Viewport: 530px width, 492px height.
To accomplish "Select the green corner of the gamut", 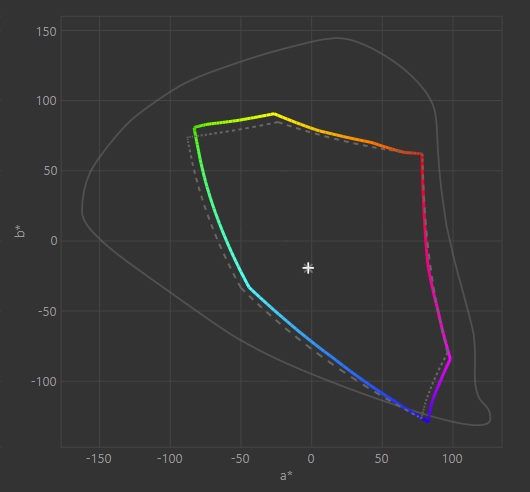I will (x=195, y=128).
